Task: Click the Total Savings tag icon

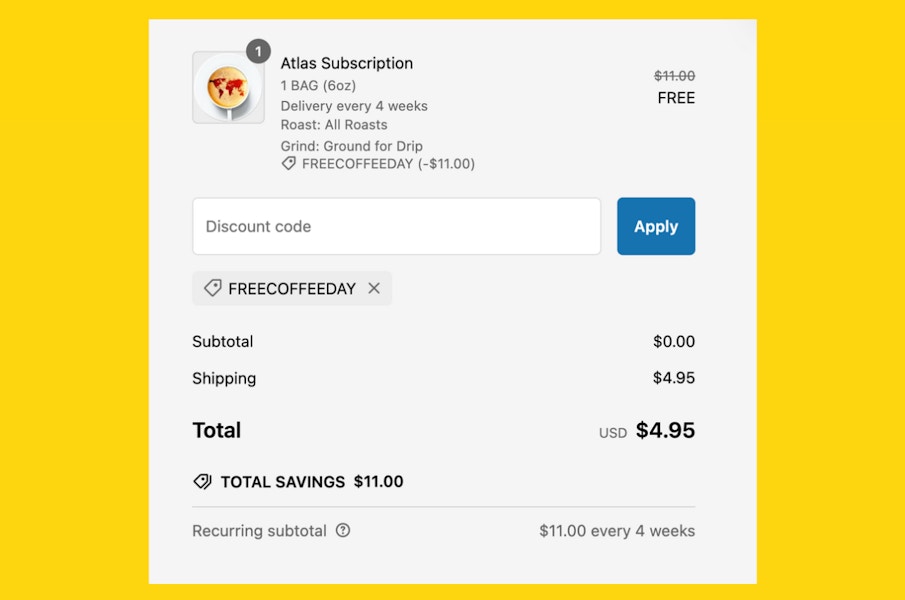Action: 202,482
